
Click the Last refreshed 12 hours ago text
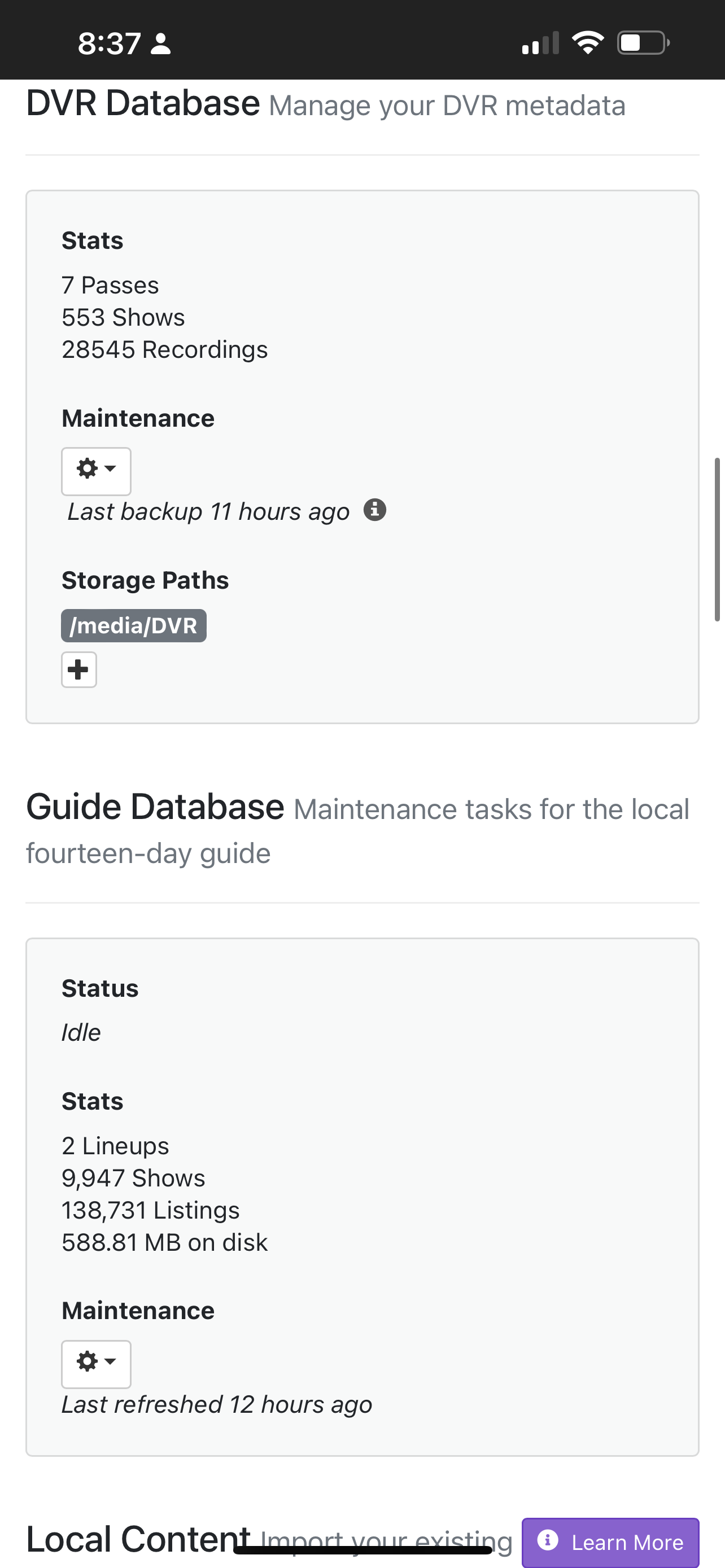coord(217,1405)
